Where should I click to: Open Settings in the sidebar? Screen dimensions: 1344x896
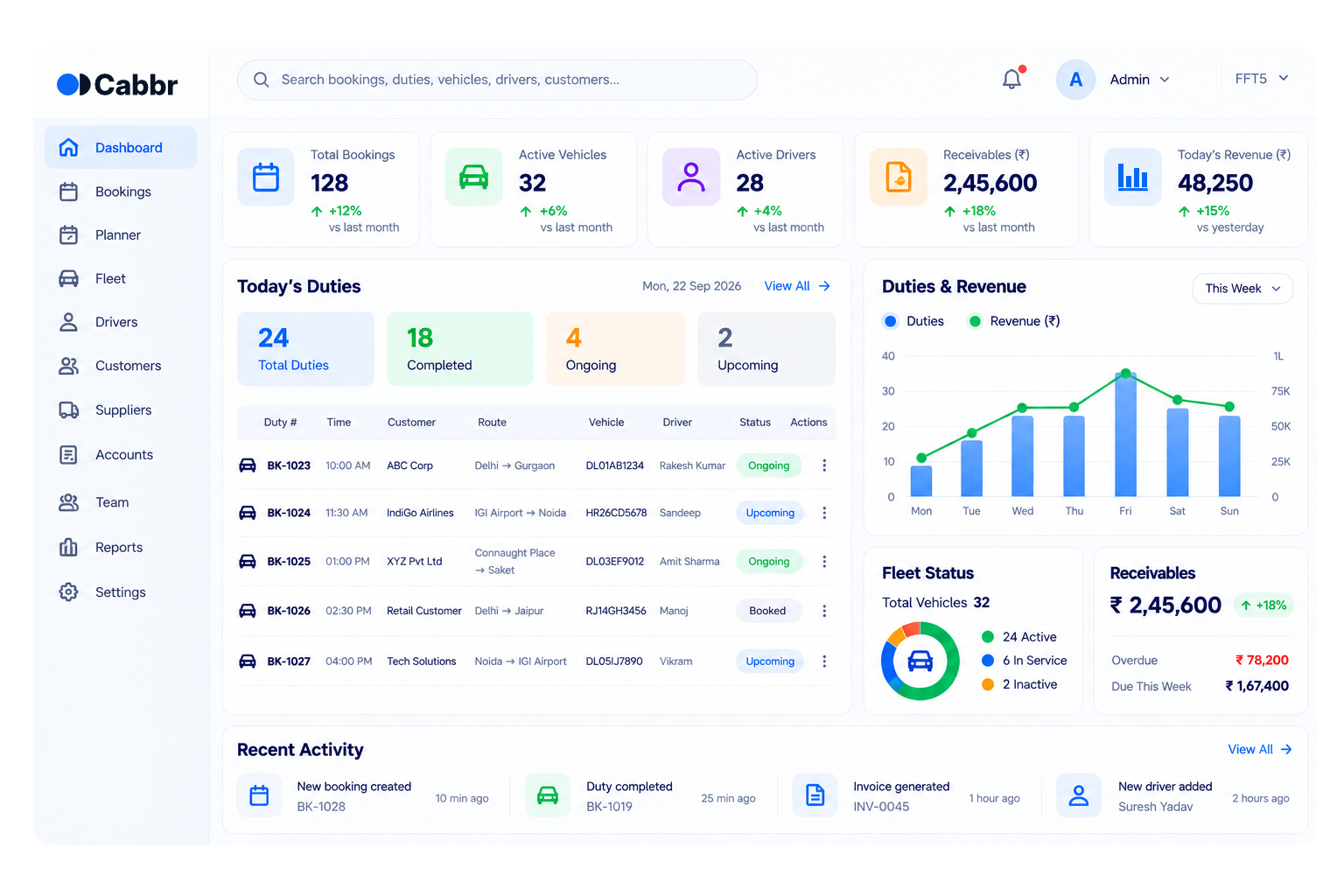point(121,592)
